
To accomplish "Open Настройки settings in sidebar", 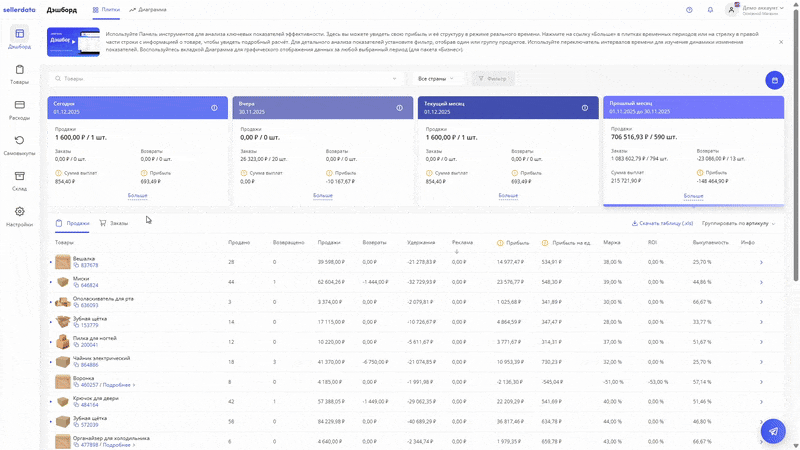I will pyautogui.click(x=19, y=217).
